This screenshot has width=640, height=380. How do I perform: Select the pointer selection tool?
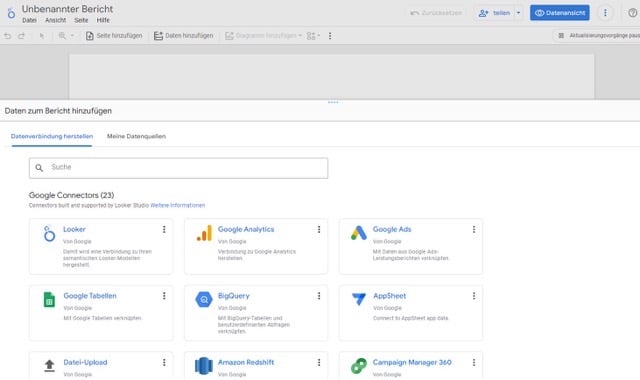click(42, 36)
